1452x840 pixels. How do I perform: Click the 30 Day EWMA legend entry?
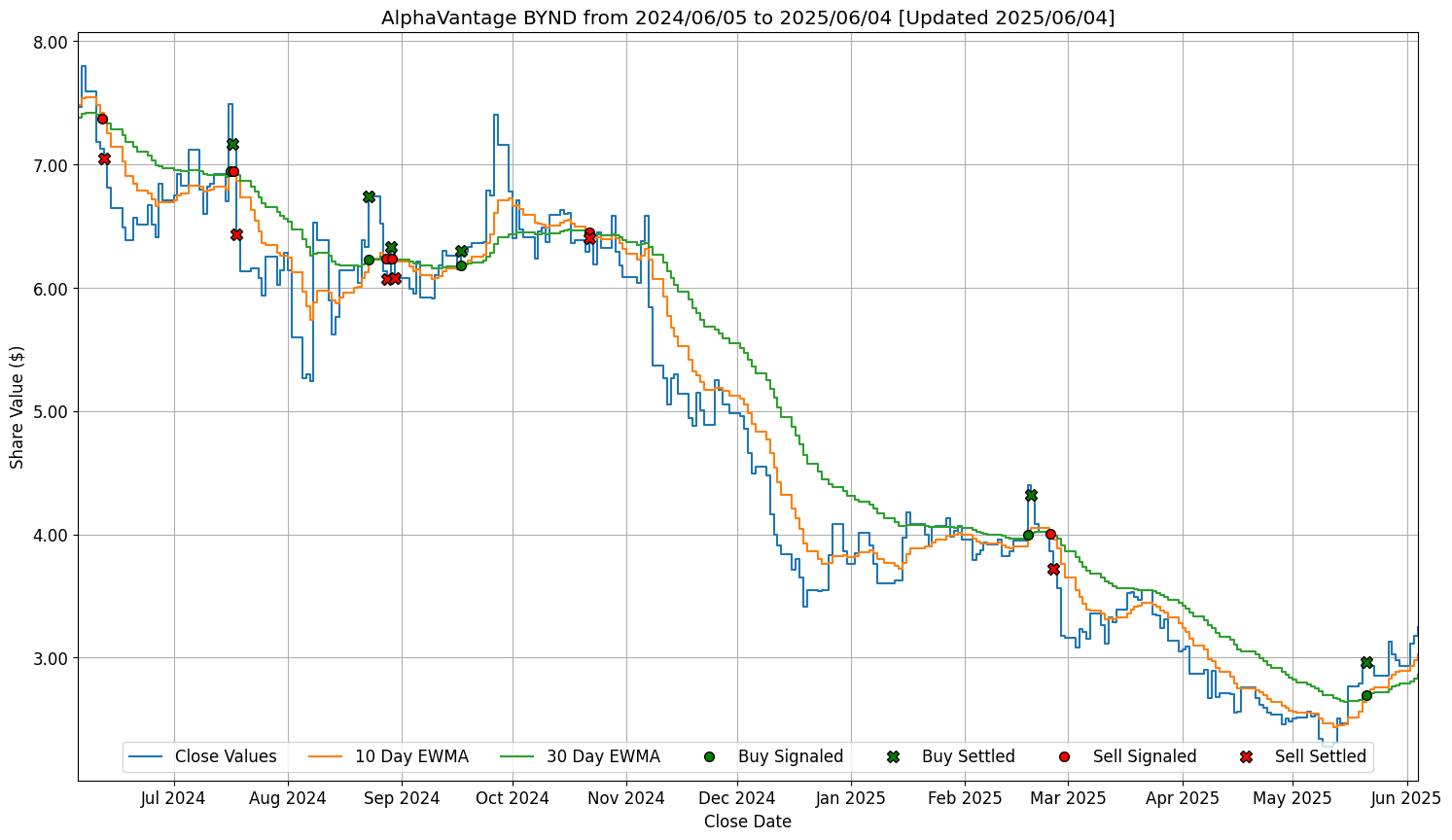coord(580,756)
